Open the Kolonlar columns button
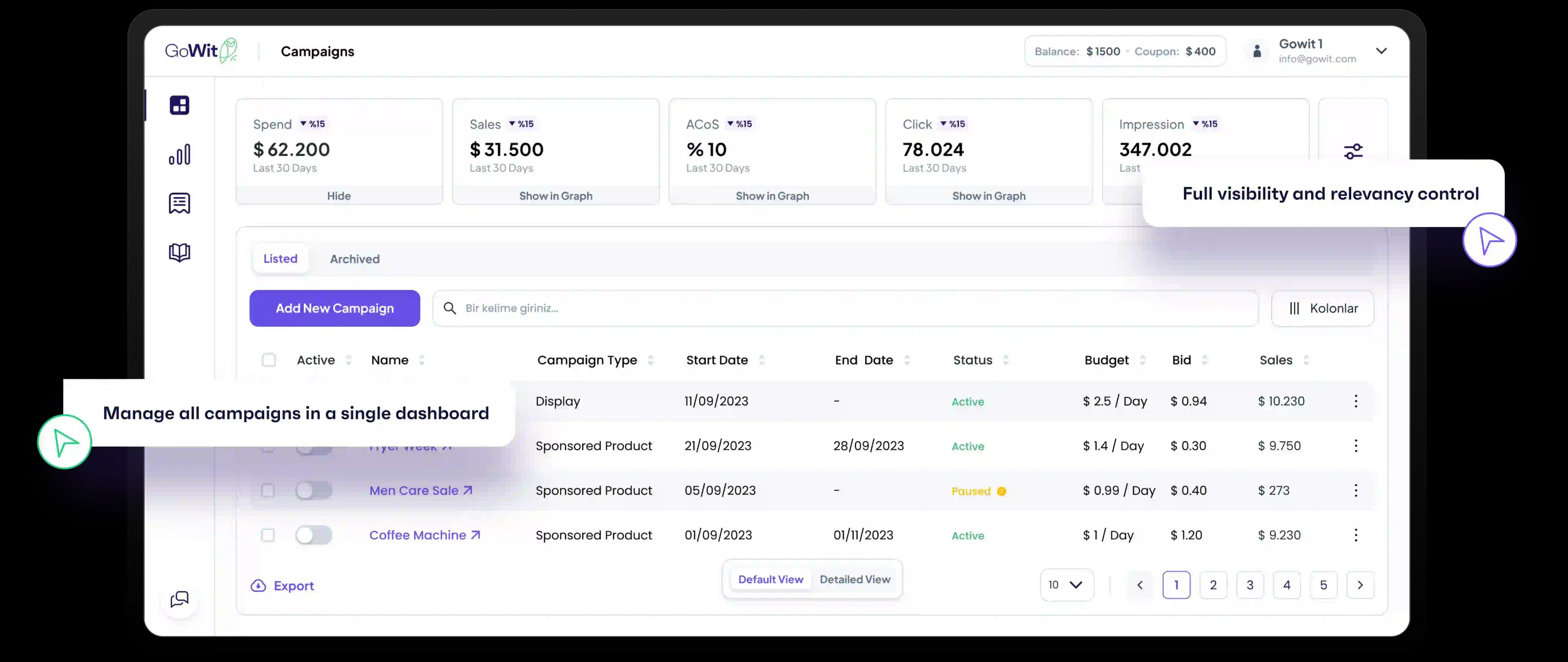 [x=1322, y=308]
